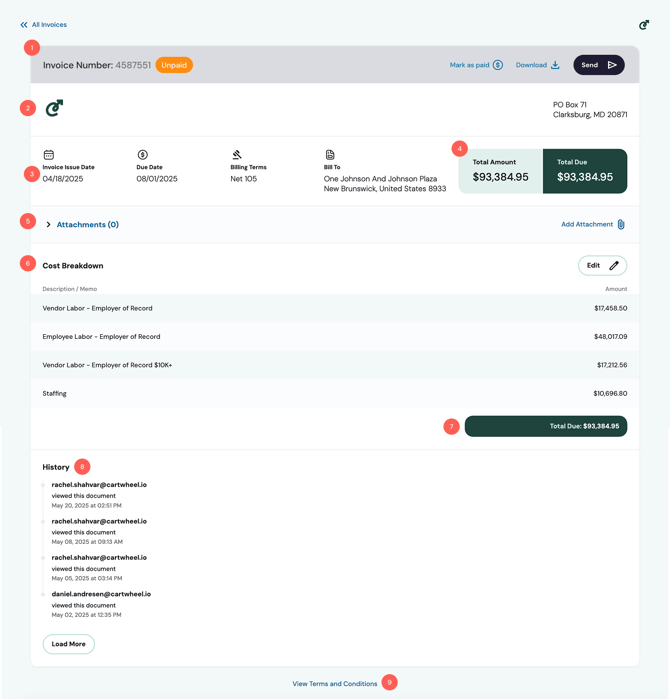Click the paperclip icon beside Add Attachment

(621, 224)
